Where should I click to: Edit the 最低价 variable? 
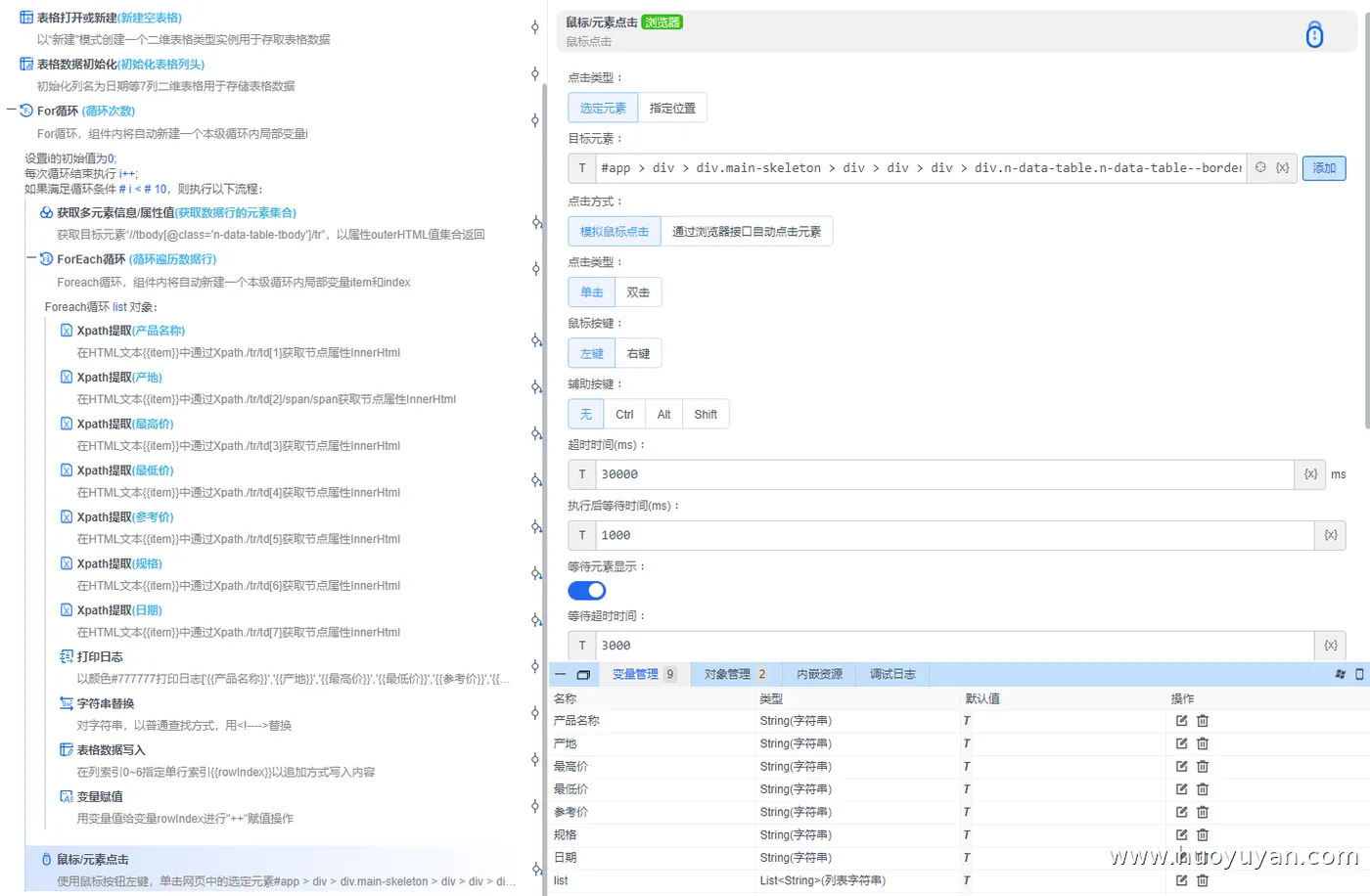1181,789
